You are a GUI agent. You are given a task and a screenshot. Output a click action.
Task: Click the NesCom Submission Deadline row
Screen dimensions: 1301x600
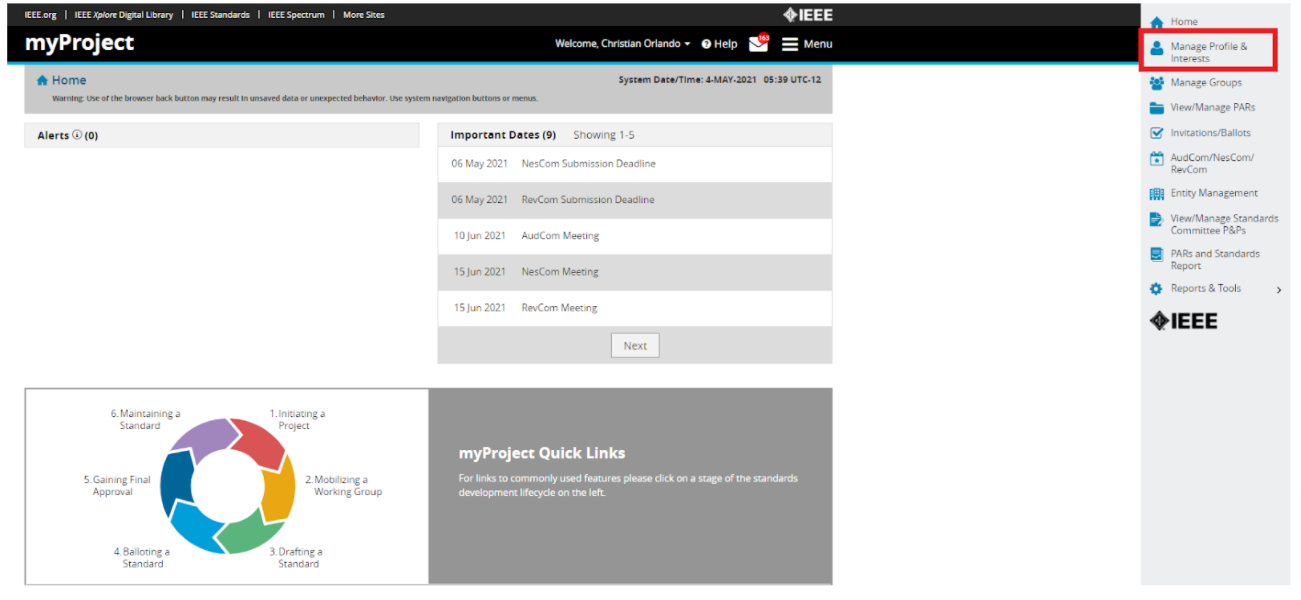click(x=635, y=164)
